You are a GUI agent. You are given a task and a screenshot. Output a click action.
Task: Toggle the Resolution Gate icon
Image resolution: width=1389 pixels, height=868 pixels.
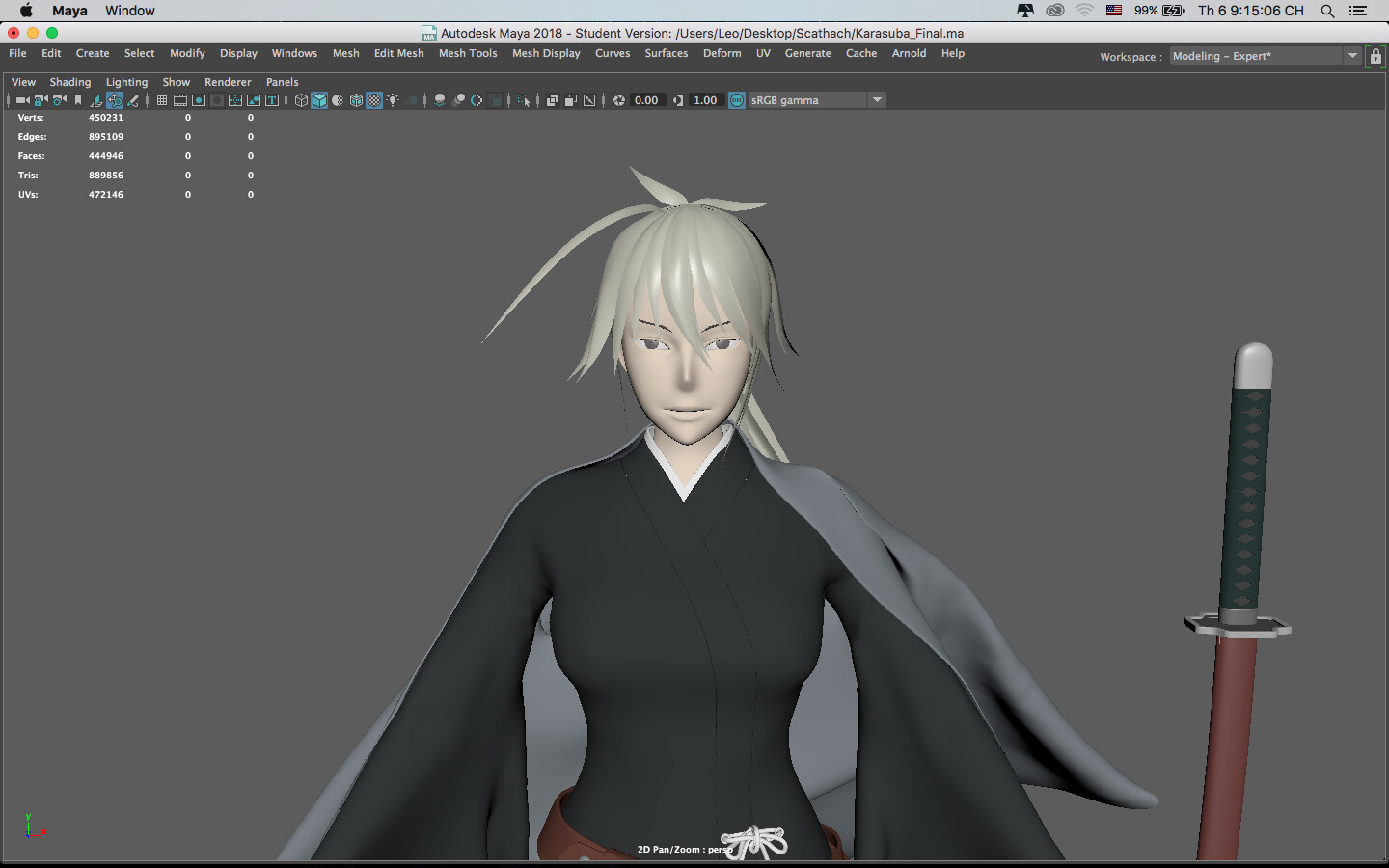pyautogui.click(x=199, y=100)
